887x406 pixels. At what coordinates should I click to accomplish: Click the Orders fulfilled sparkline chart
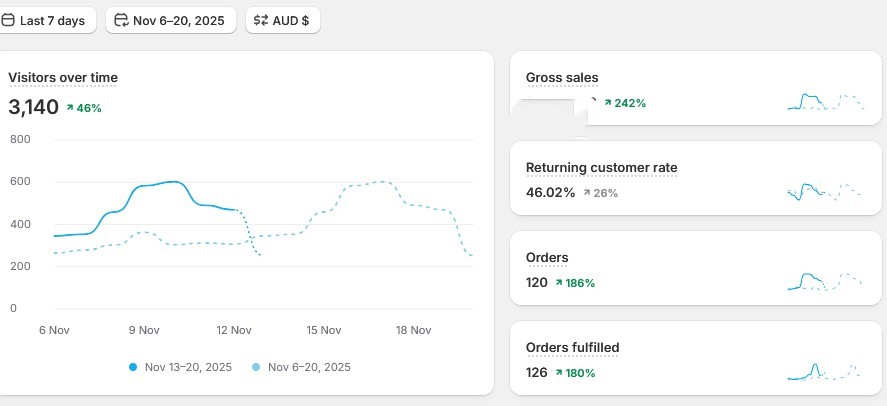825,371
